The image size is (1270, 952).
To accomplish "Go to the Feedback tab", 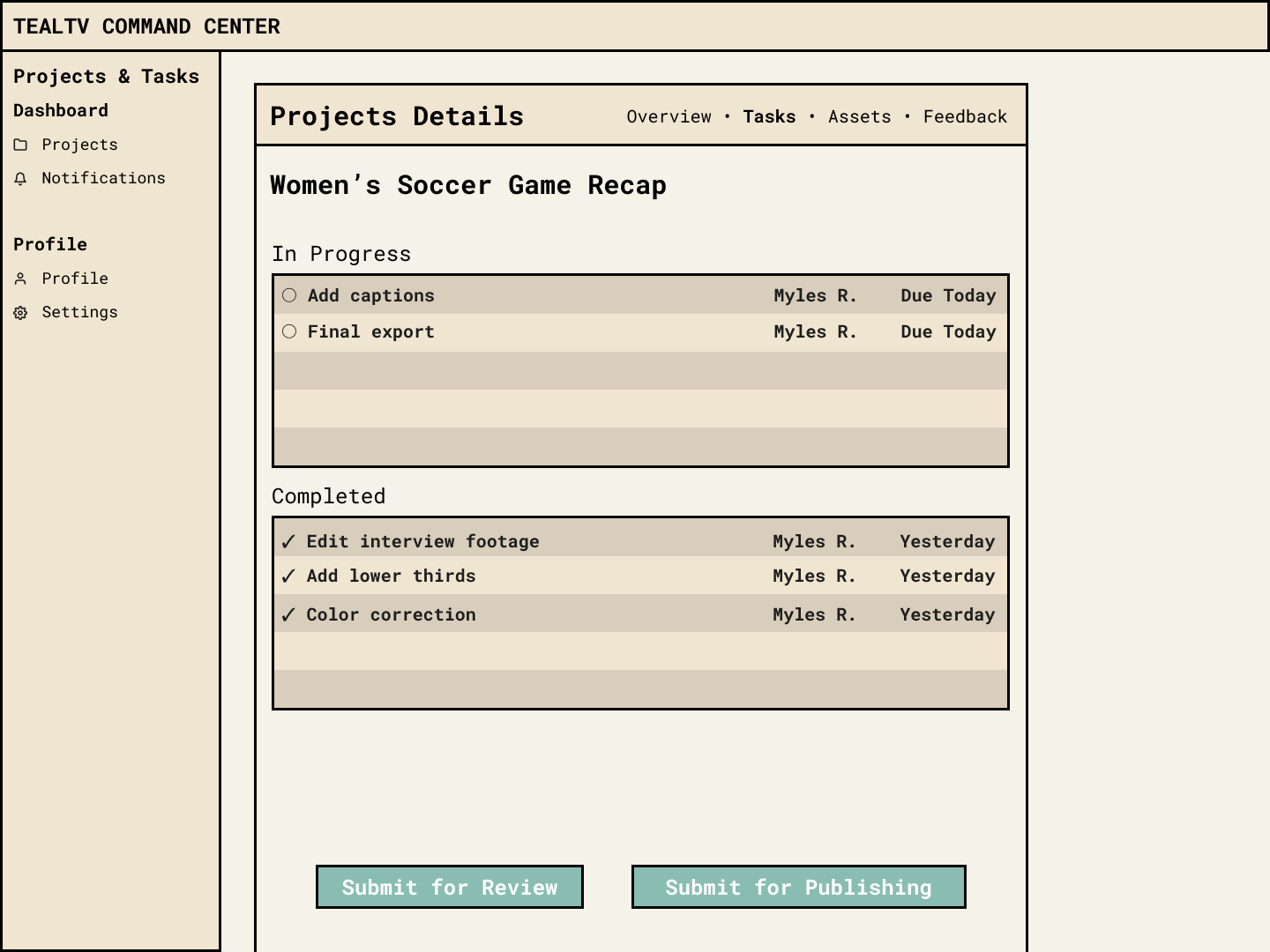I will click(965, 116).
